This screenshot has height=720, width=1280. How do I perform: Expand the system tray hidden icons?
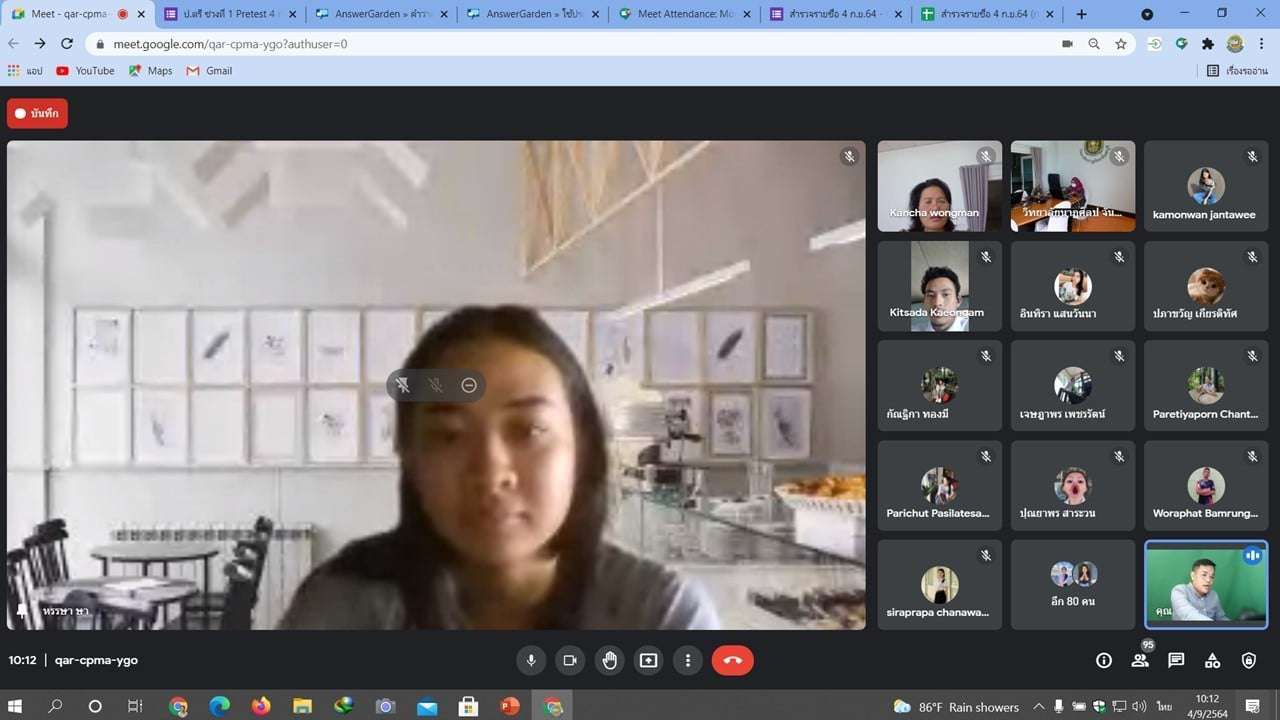tap(1038, 707)
